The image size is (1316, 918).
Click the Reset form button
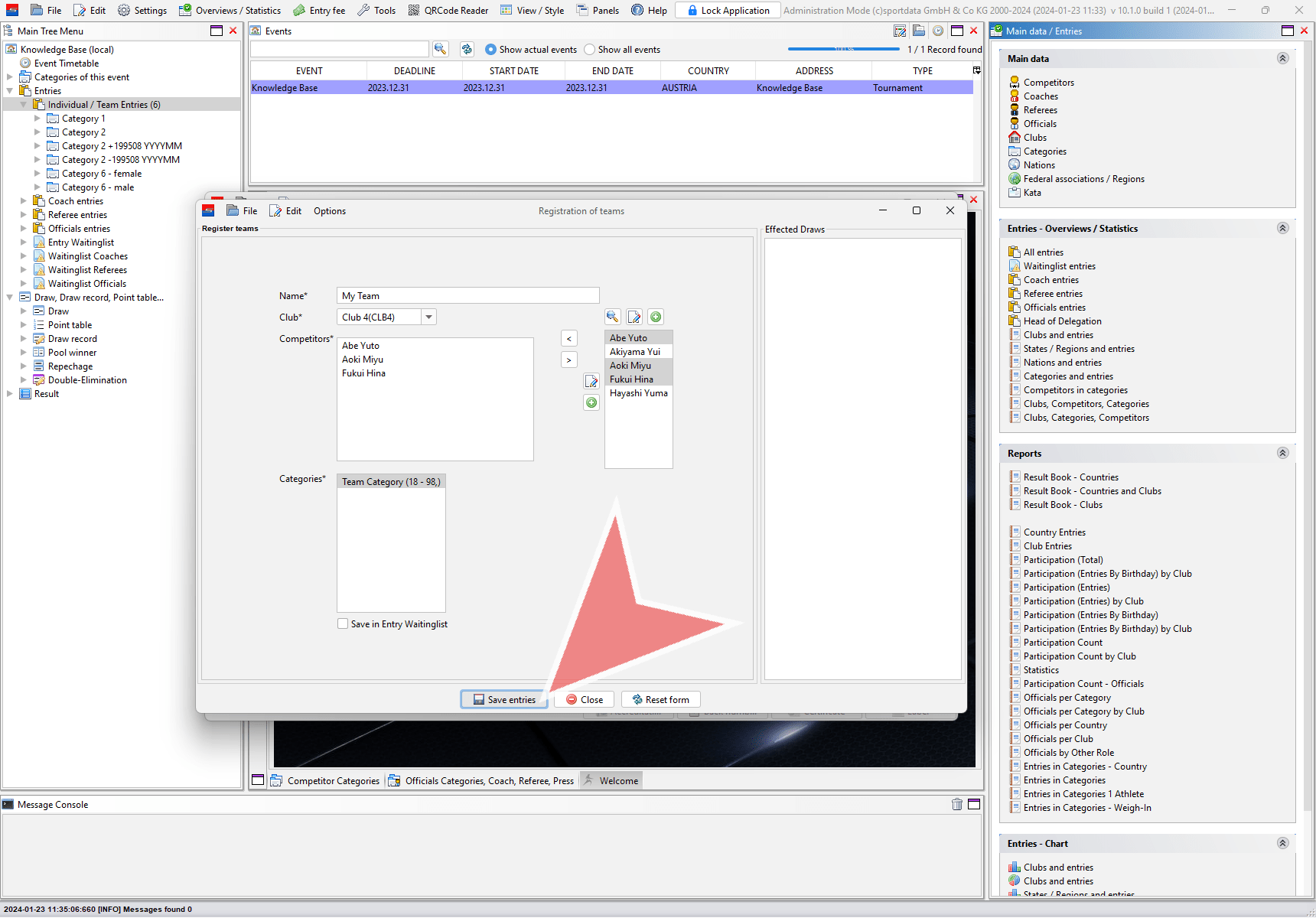point(660,699)
